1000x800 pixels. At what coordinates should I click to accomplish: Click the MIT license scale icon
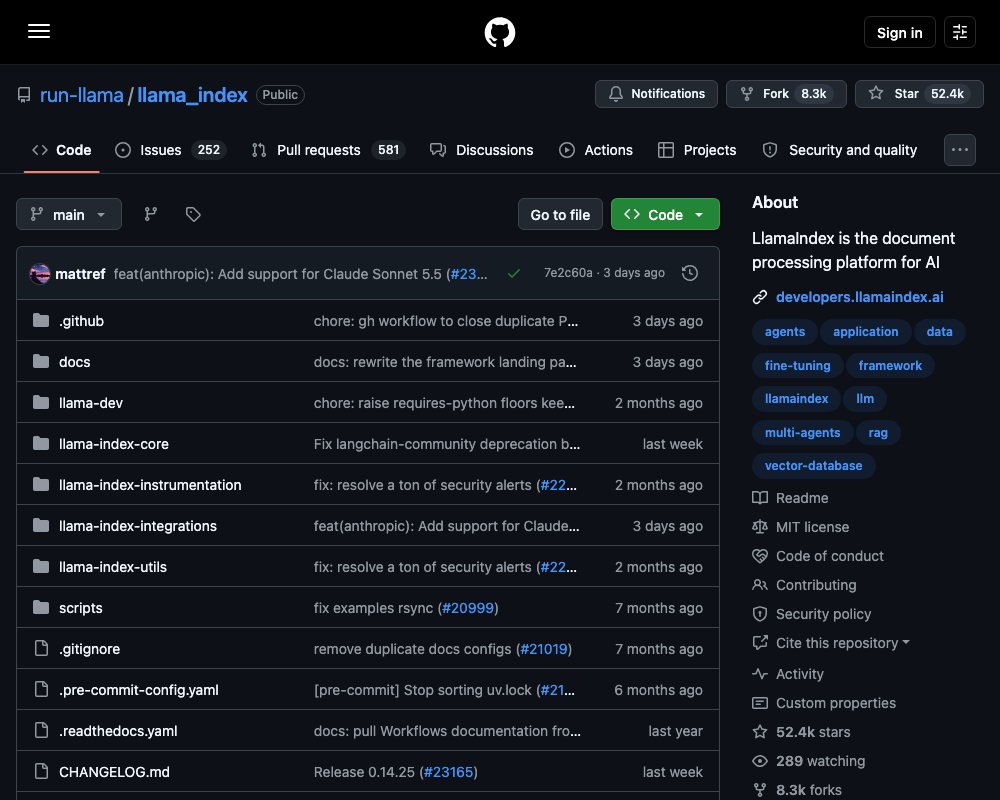[x=760, y=527]
